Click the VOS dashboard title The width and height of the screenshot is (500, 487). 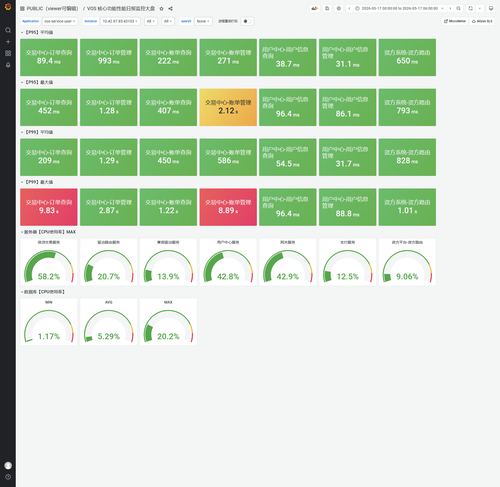pos(121,8)
